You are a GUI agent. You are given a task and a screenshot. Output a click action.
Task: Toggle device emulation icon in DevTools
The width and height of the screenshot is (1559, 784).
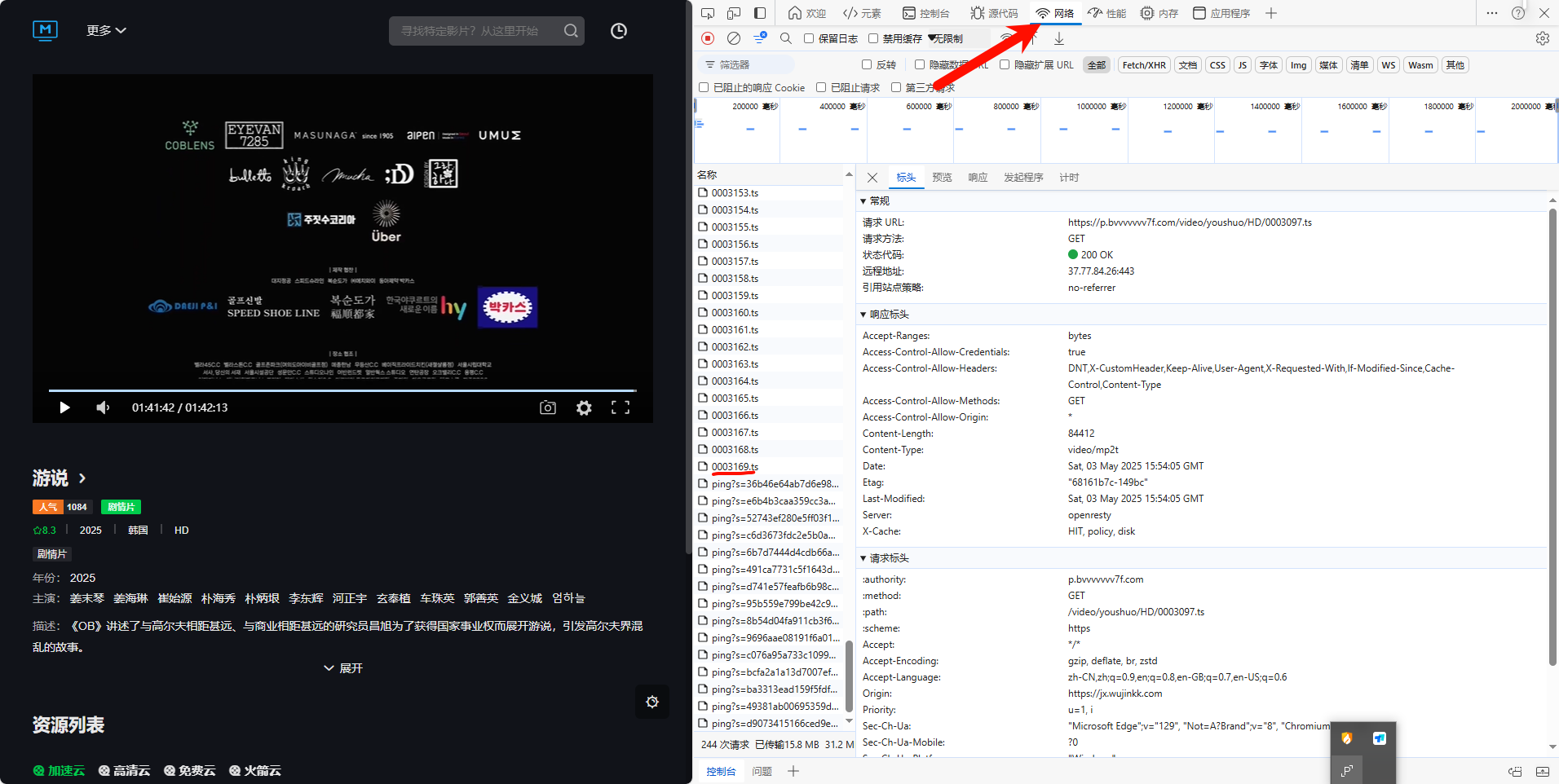click(734, 13)
